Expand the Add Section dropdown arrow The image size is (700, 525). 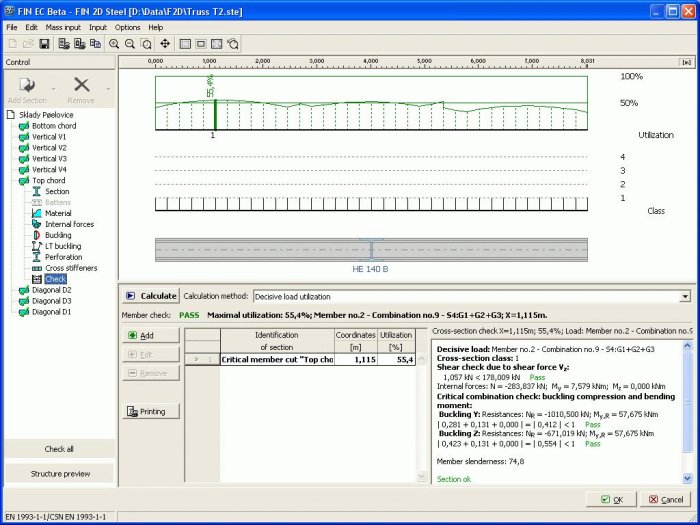[x=52, y=87]
